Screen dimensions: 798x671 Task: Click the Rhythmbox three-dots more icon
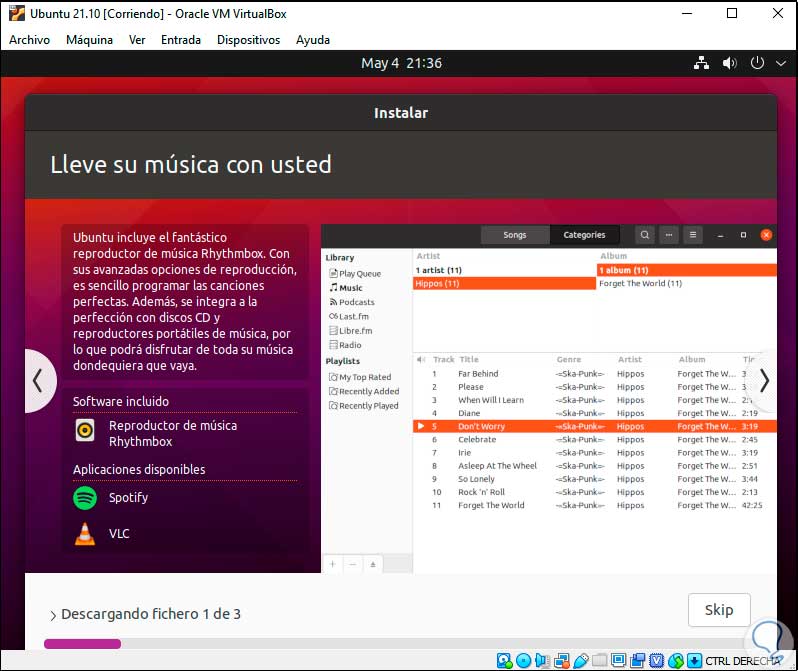click(669, 235)
